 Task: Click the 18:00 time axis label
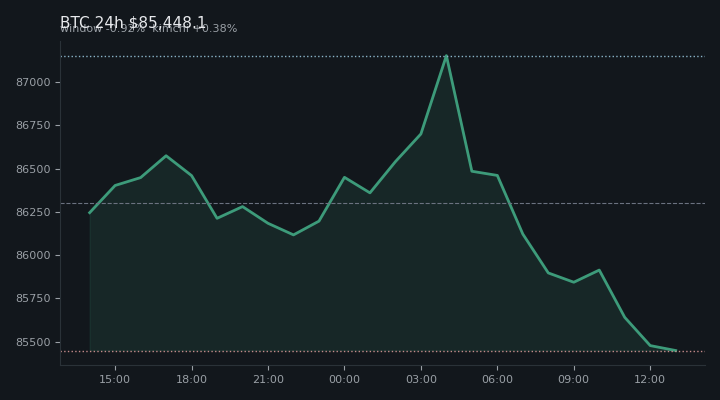191,379
